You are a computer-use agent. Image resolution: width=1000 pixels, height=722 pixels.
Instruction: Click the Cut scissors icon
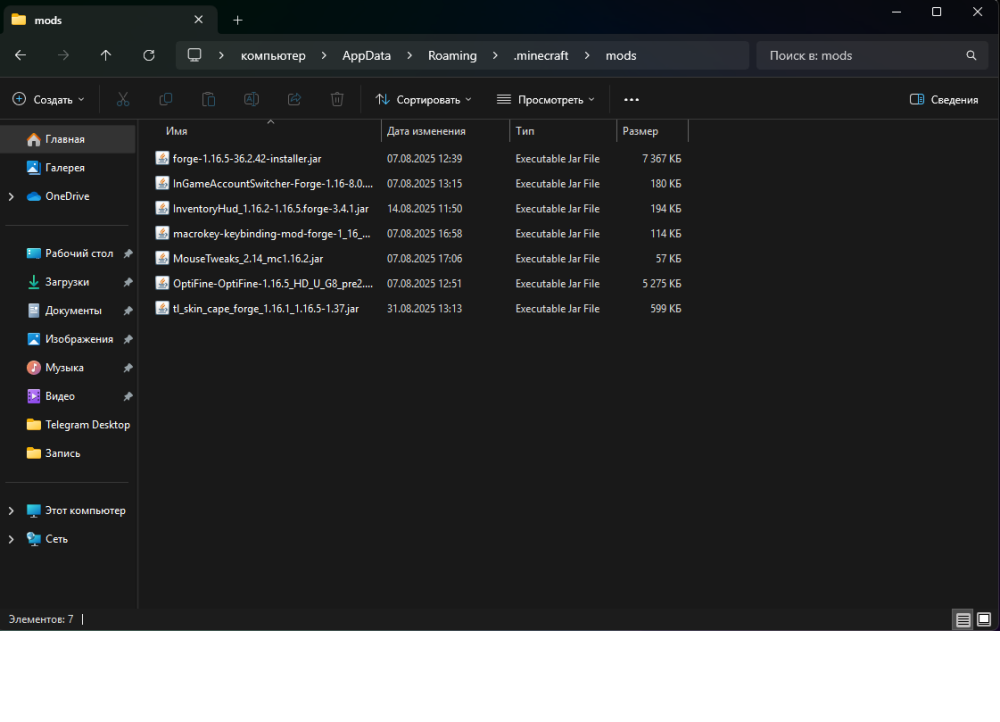pyautogui.click(x=122, y=99)
